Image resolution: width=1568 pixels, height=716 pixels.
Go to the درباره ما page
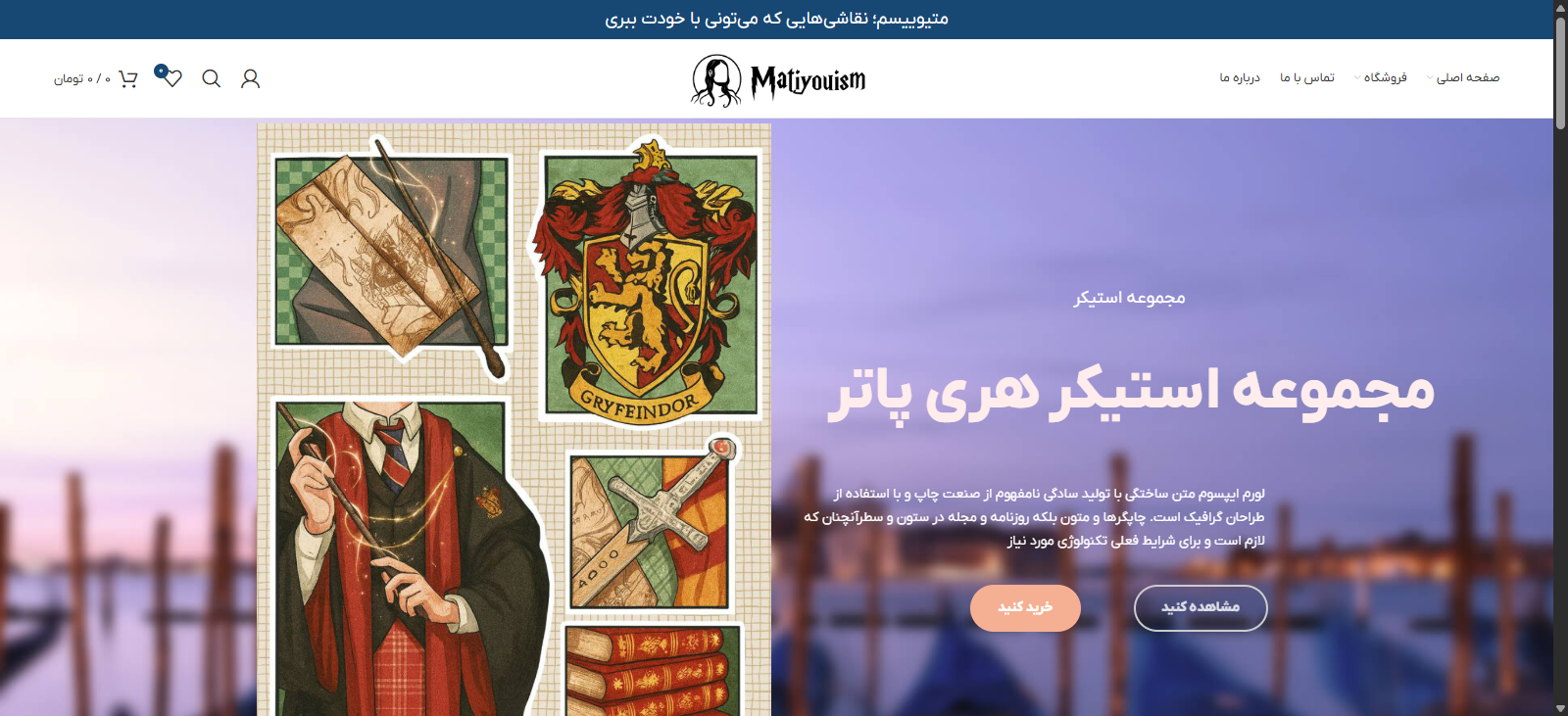point(1240,77)
